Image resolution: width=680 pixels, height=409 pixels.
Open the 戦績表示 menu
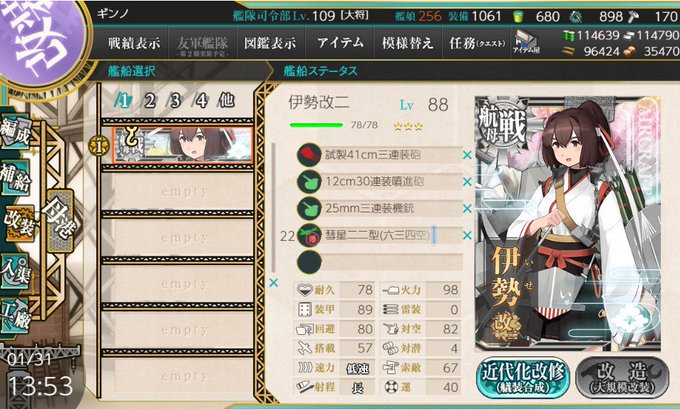134,43
